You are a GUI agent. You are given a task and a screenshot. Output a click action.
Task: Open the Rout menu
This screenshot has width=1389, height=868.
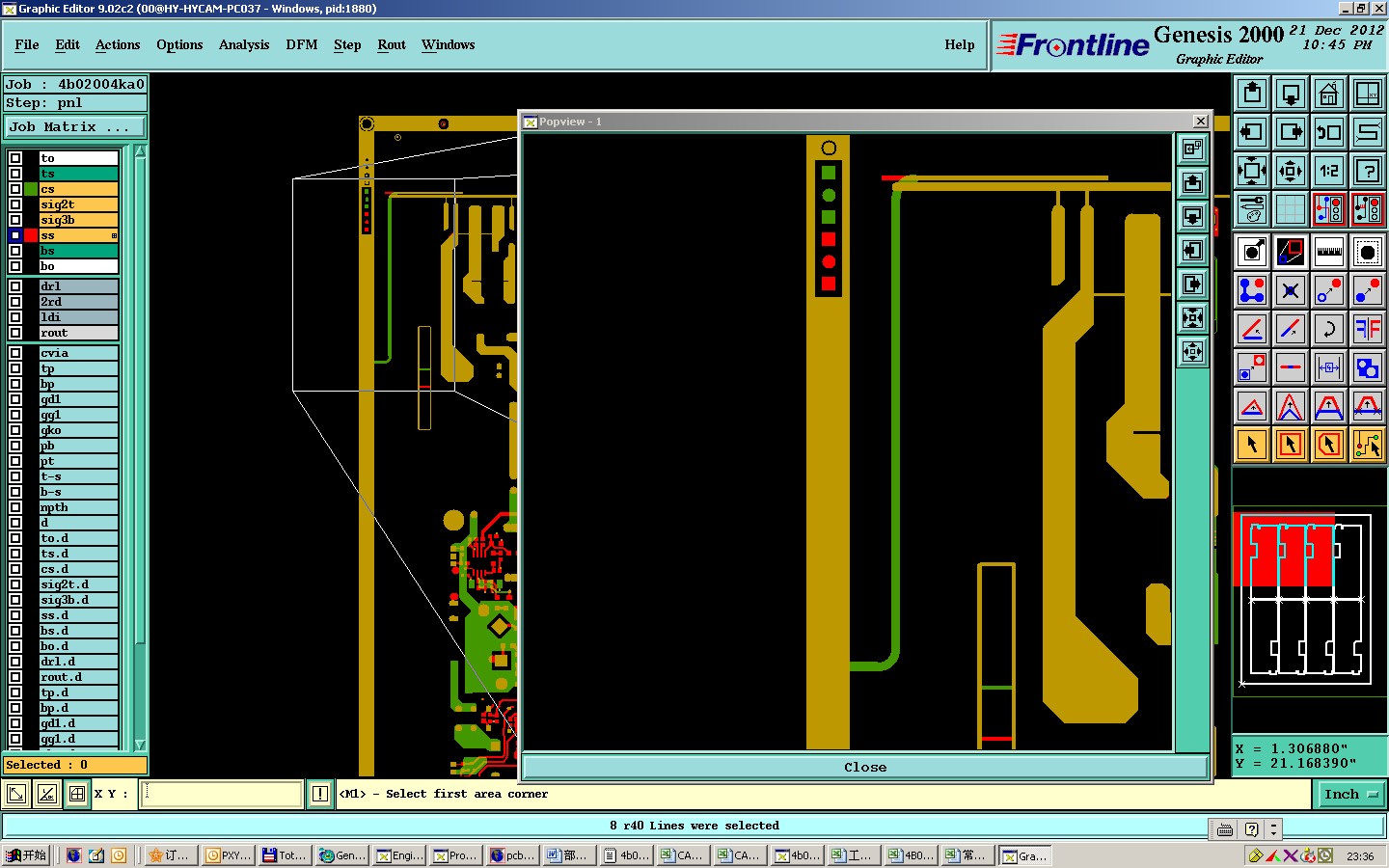pyautogui.click(x=392, y=45)
